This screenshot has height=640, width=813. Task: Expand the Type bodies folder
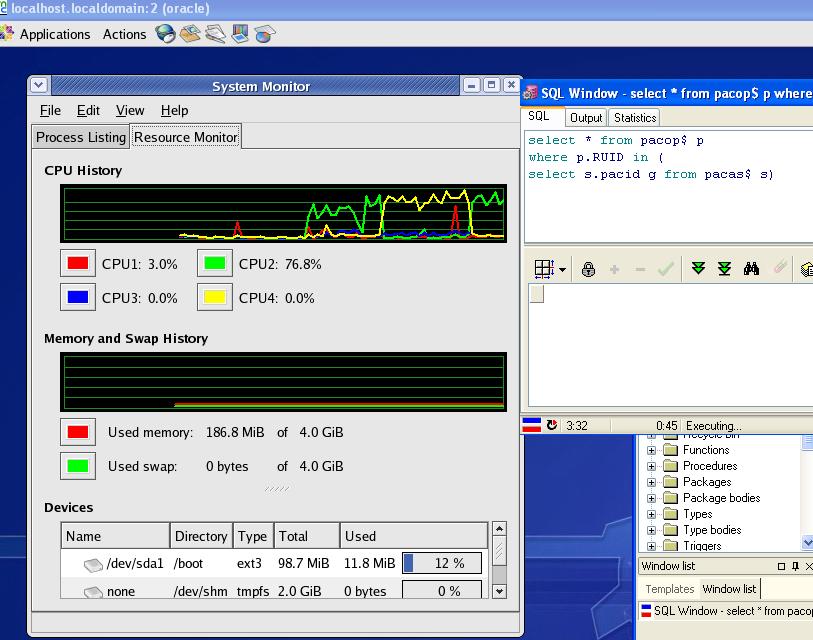tap(651, 531)
